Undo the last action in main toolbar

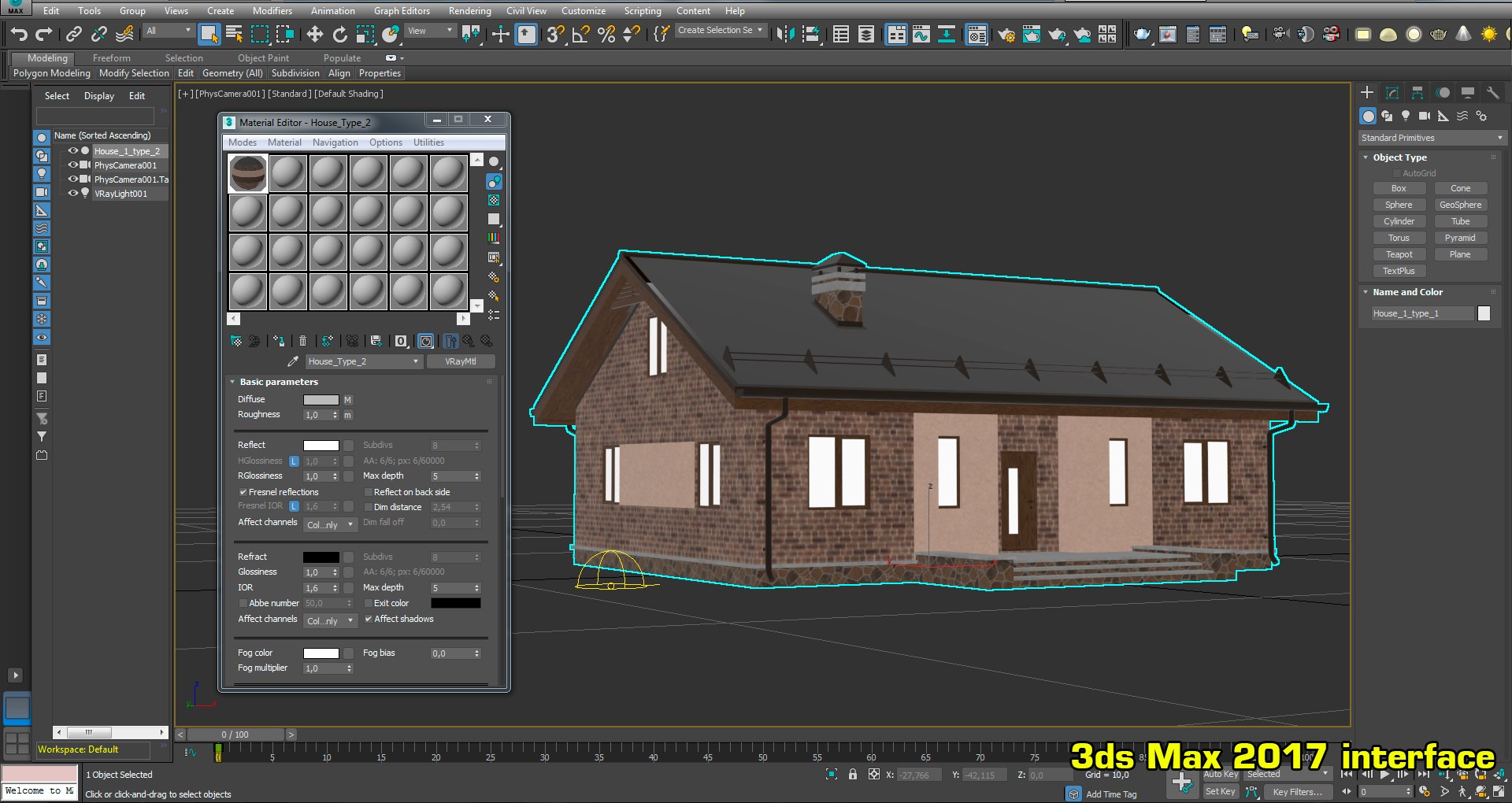click(x=19, y=34)
